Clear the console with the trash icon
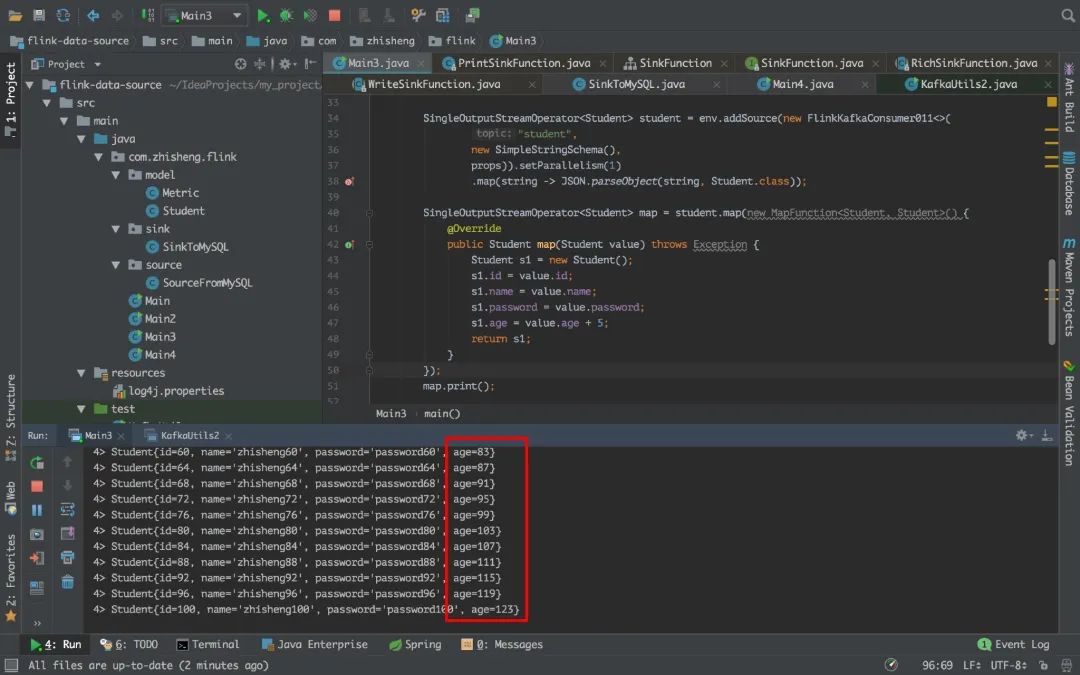Image resolution: width=1080 pixels, height=675 pixels. coord(67,582)
